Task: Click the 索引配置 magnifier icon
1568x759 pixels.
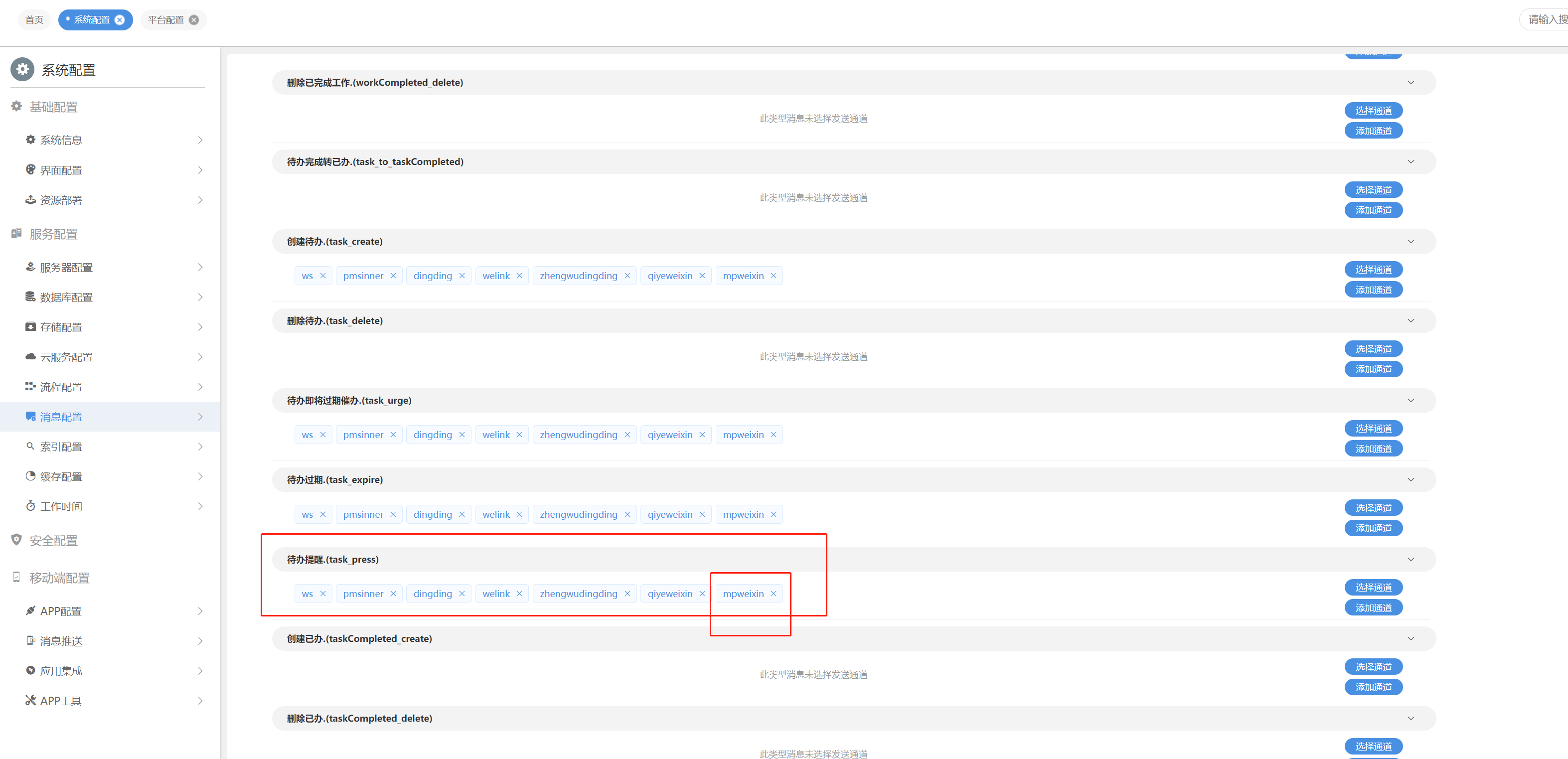Action: (x=30, y=446)
